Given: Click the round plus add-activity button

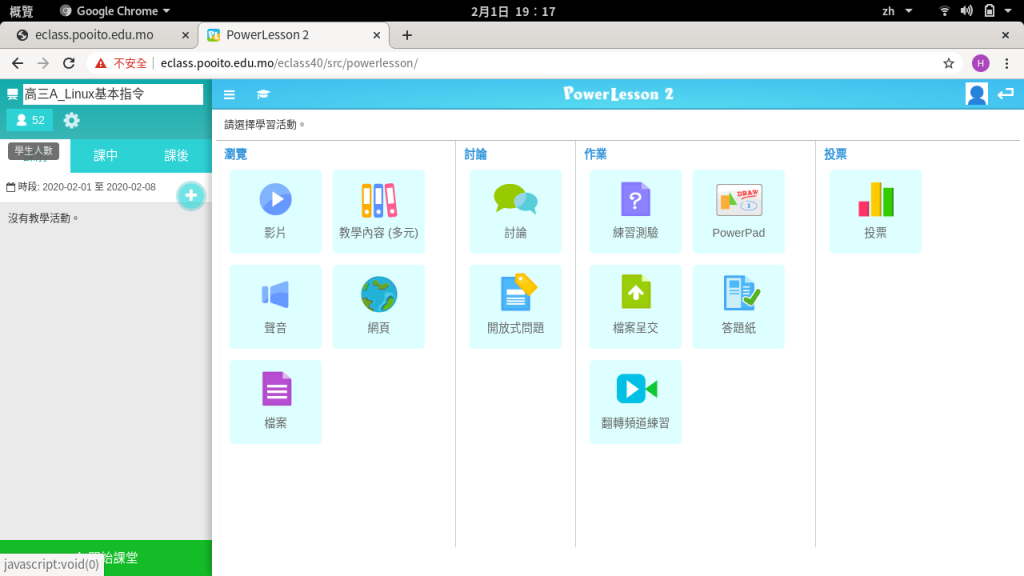Looking at the screenshot, I should (190, 196).
